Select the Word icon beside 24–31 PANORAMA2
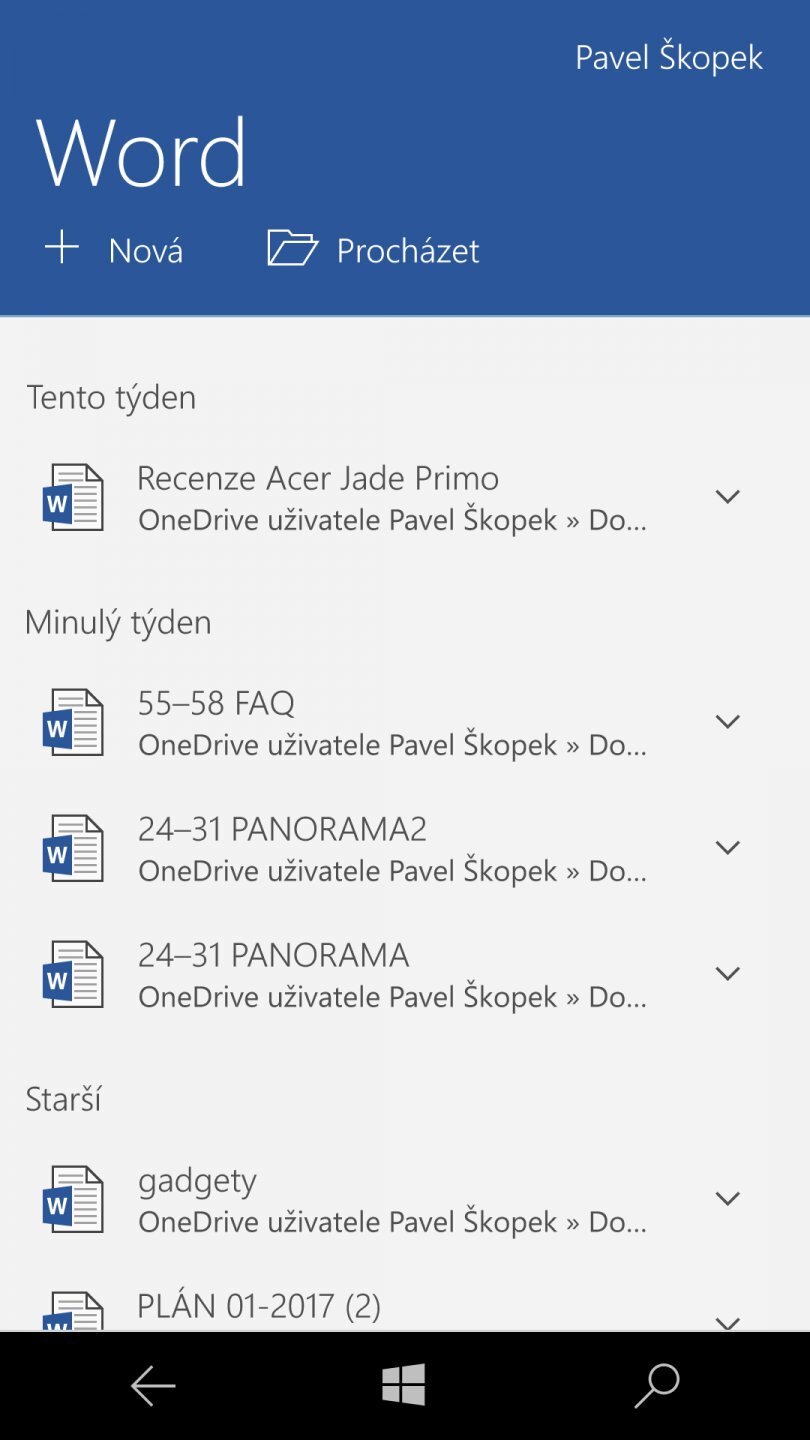Viewport: 810px width, 1440px height. pos(73,847)
